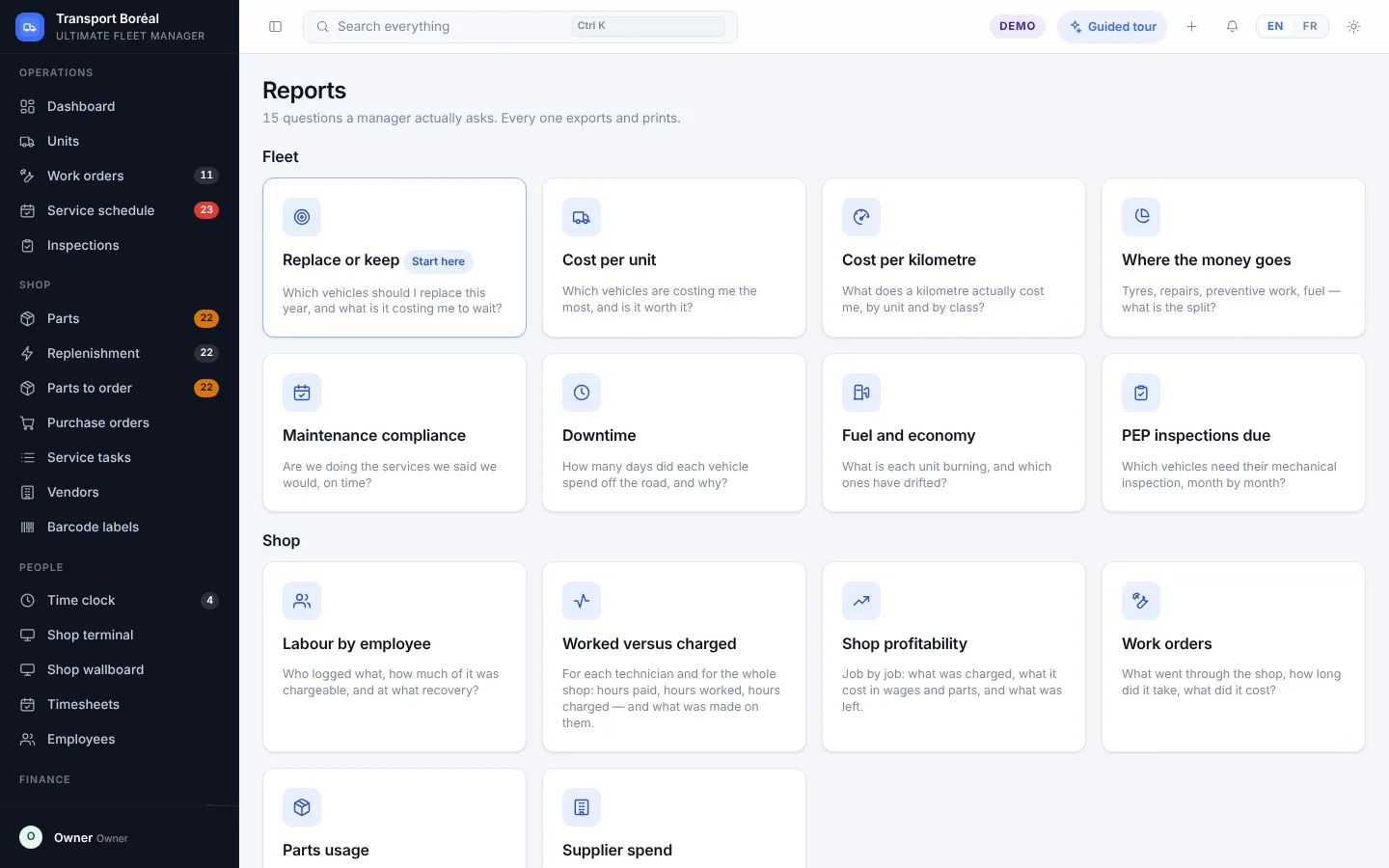Click the 'Tyres, repairs, preventive work, fuel' description
This screenshot has width=1389, height=868.
click(x=1231, y=299)
